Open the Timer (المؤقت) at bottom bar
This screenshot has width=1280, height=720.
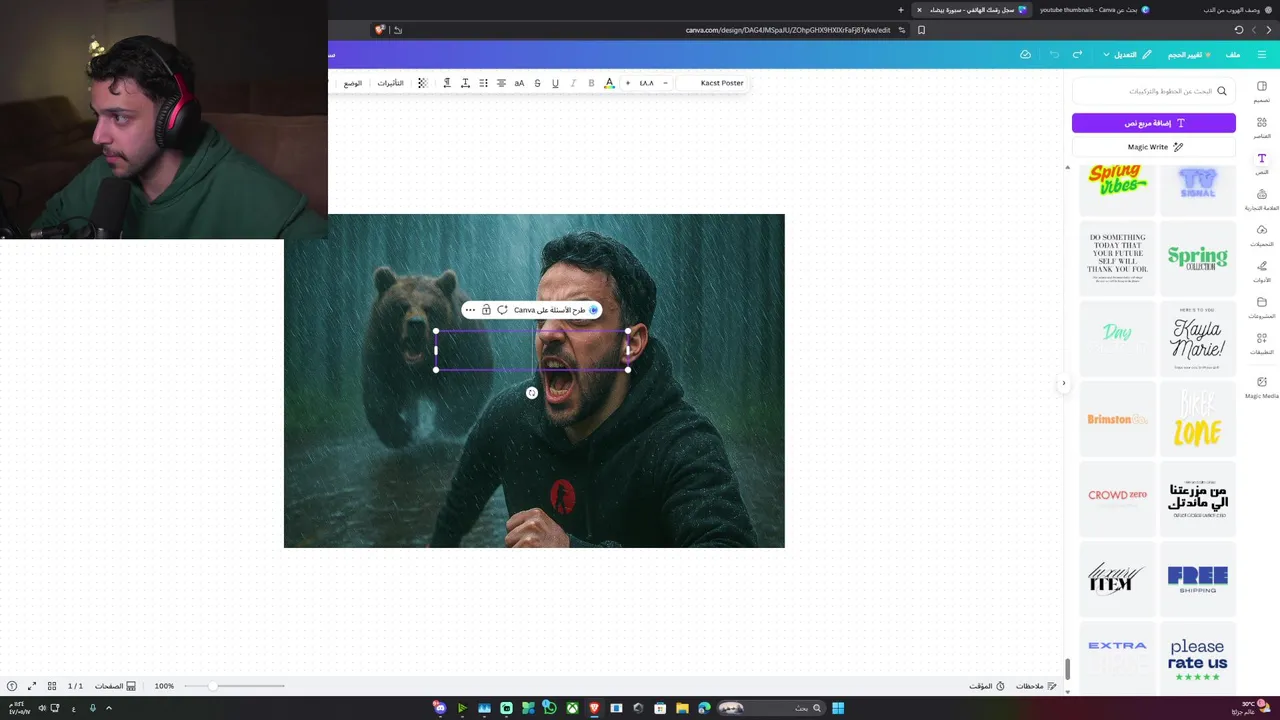(x=987, y=686)
